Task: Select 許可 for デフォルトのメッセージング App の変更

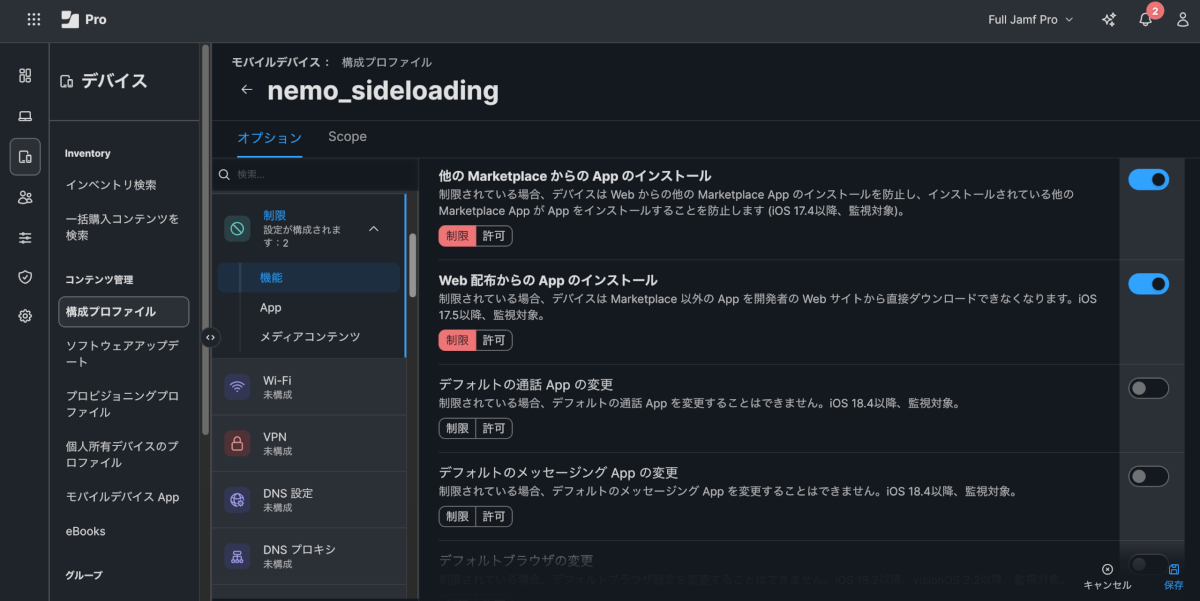Action: 494,516
